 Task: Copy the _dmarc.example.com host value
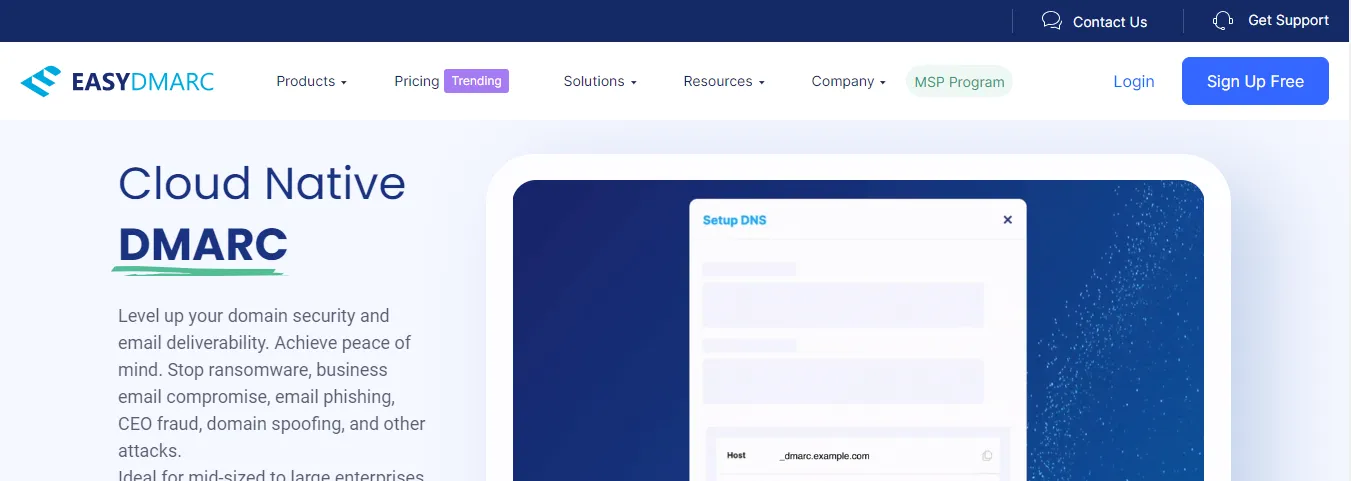(x=987, y=456)
